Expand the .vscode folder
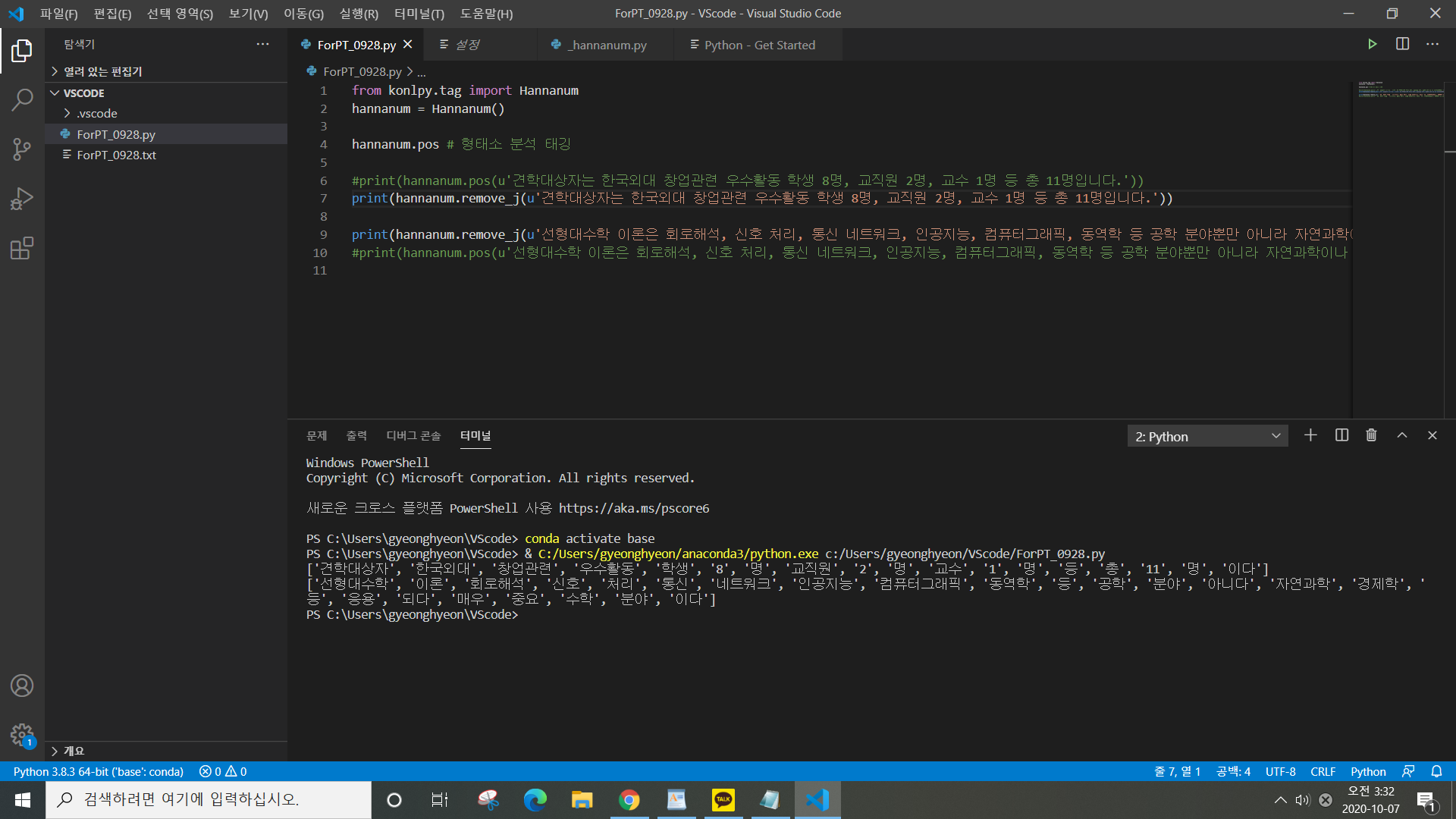Screen dimensions: 1456x819 click(97, 113)
